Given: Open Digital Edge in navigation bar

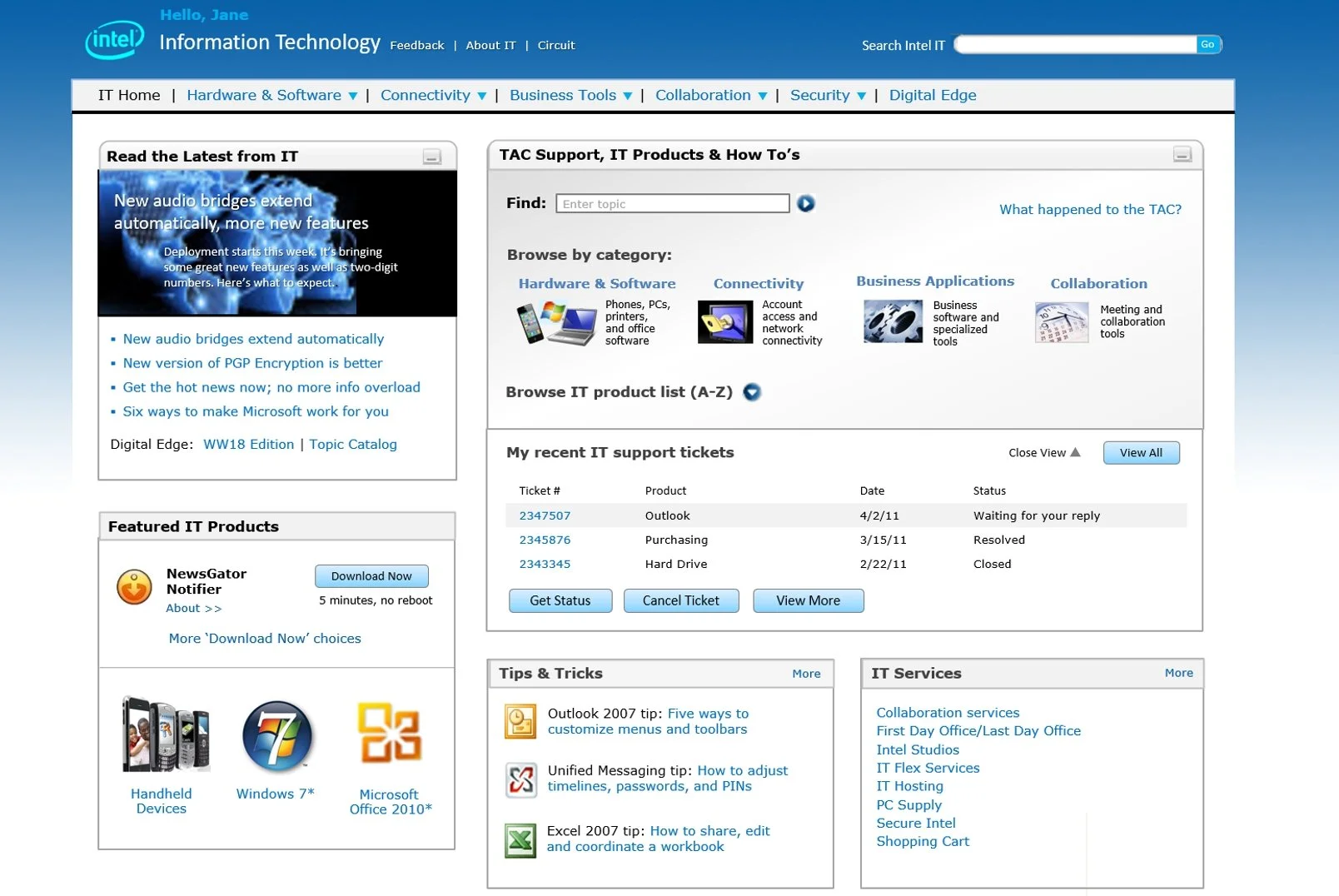Looking at the screenshot, I should tap(933, 95).
